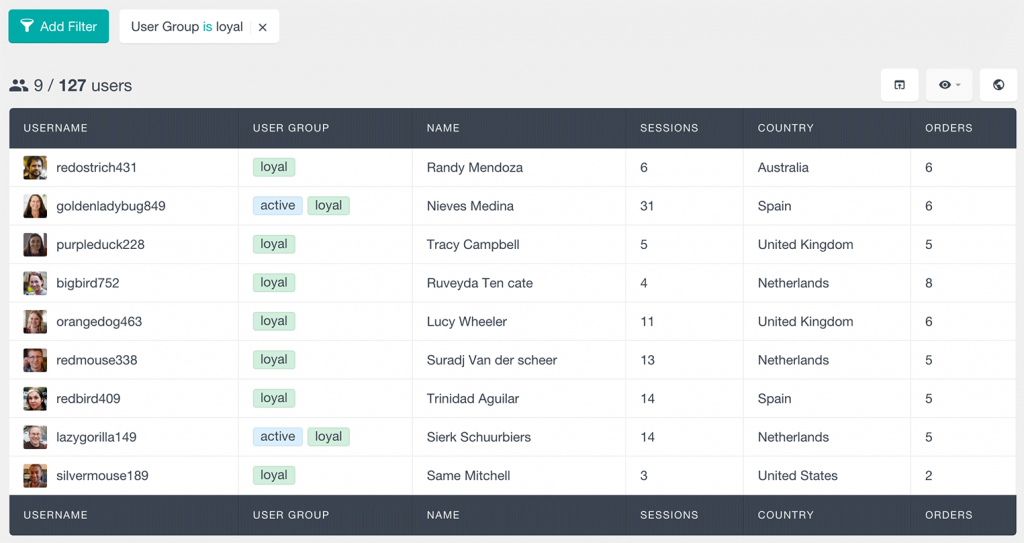Click the footer Name column header
The height and width of the screenshot is (543, 1024).
[443, 515]
